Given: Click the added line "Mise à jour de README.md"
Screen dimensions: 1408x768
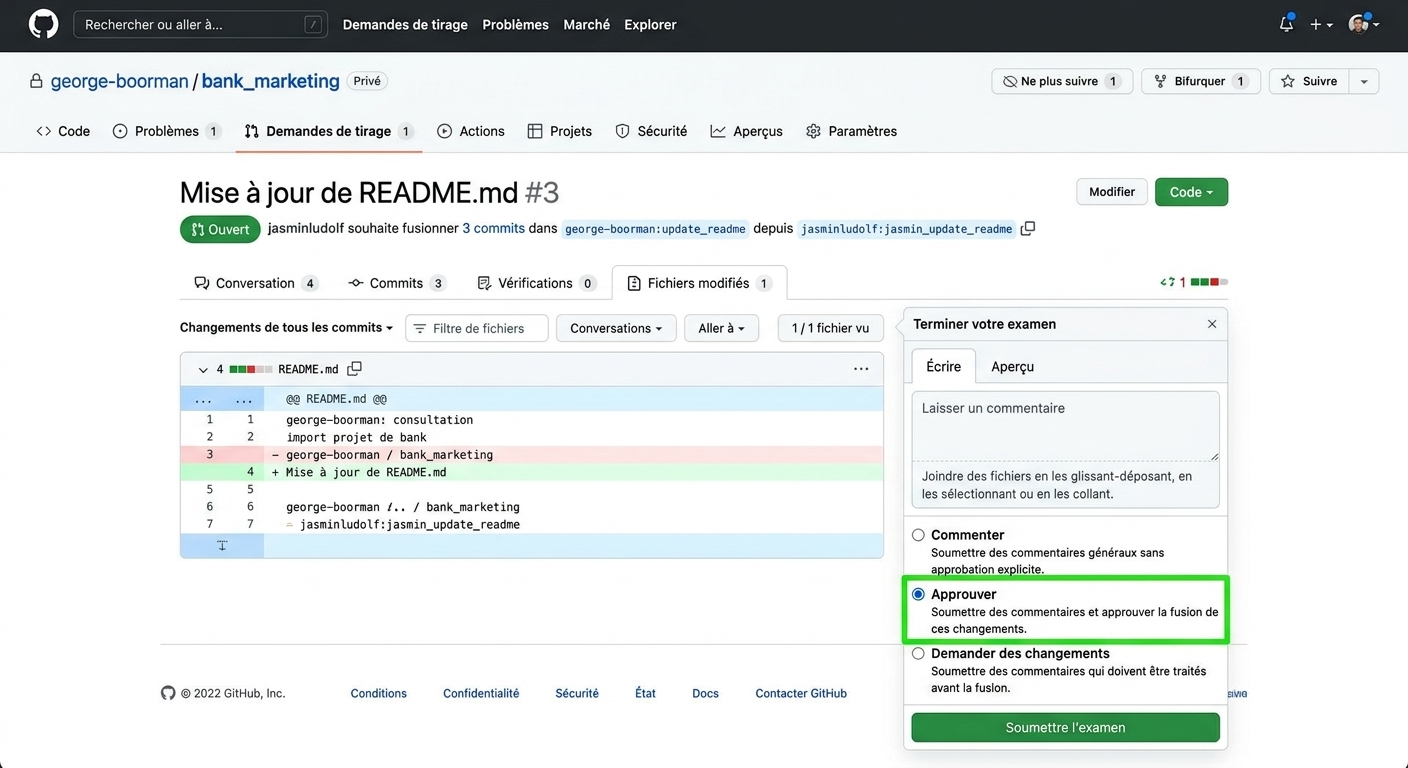Looking at the screenshot, I should click(532, 472).
